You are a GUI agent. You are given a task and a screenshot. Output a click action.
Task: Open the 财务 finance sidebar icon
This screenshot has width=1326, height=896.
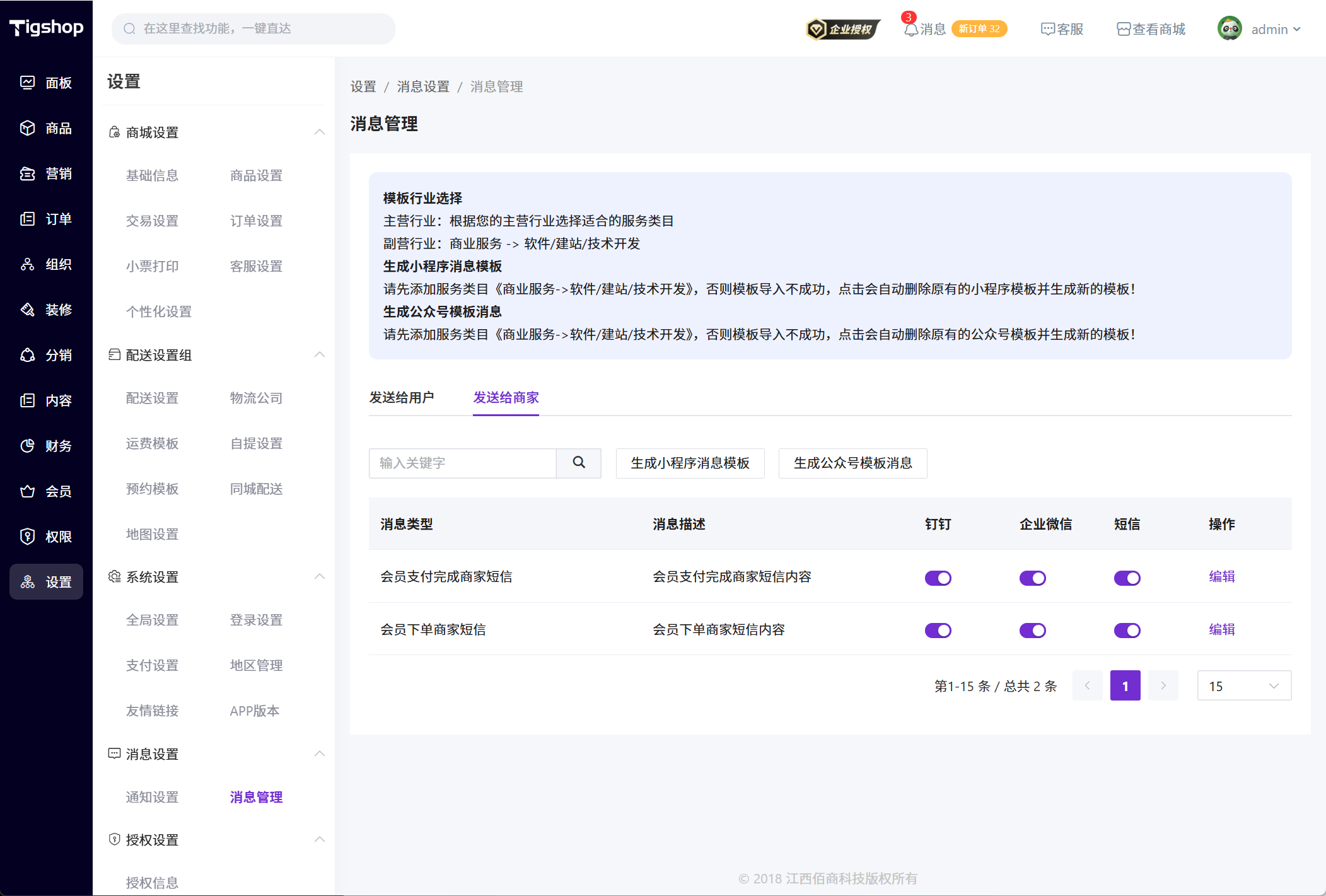(x=27, y=446)
